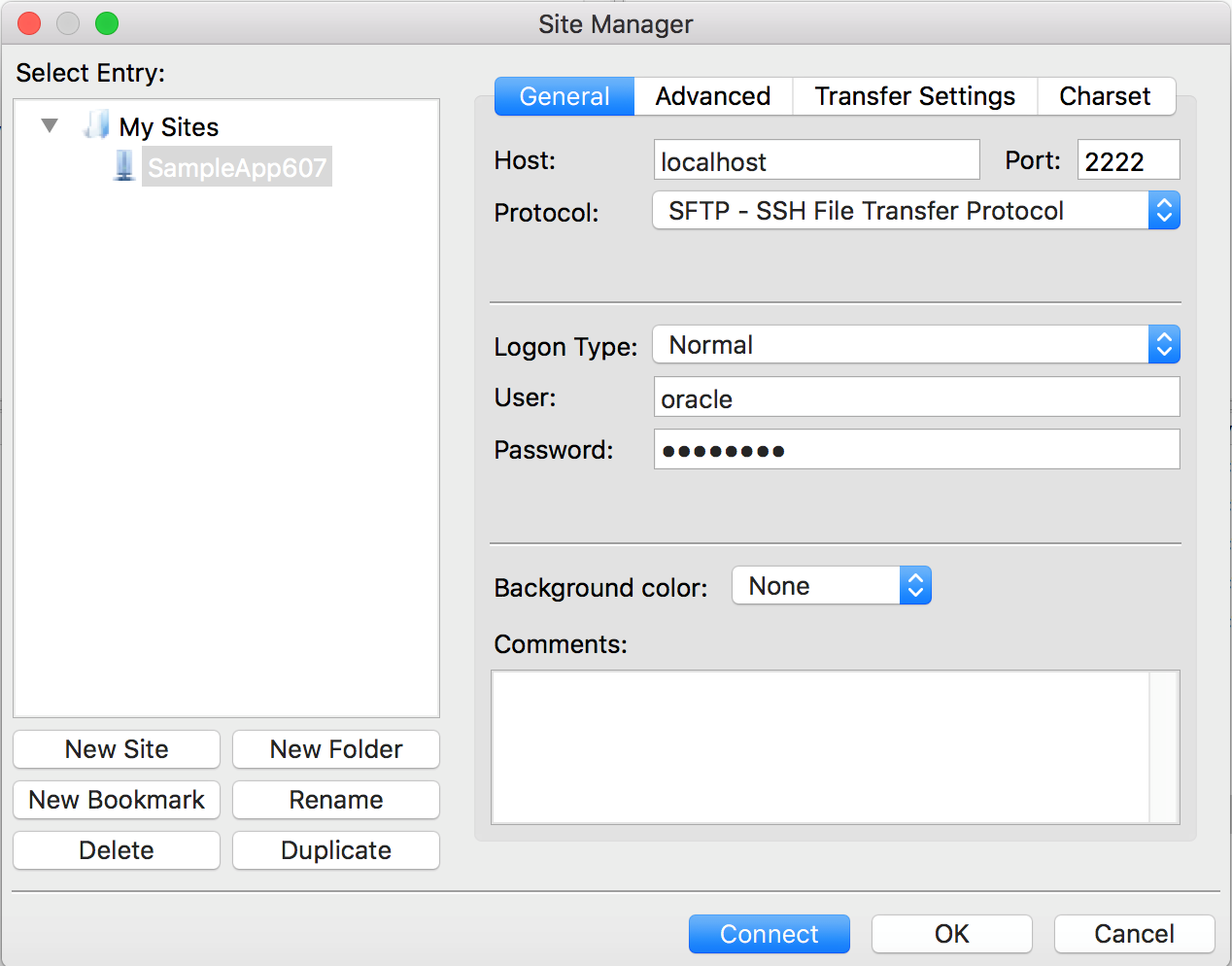Click the Protocol label
The width and height of the screenshot is (1232, 966).
coord(546,213)
